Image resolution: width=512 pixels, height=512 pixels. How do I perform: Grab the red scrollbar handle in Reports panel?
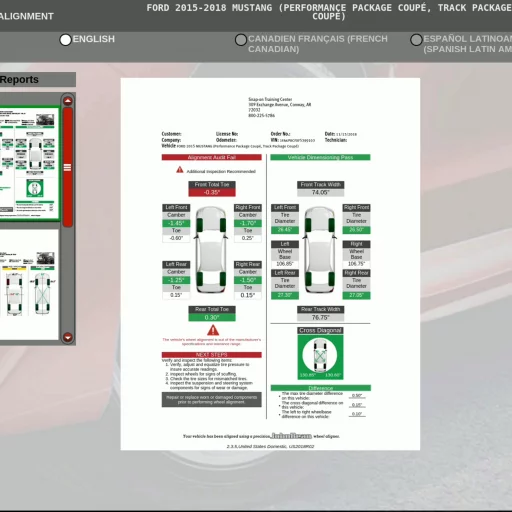tap(68, 167)
